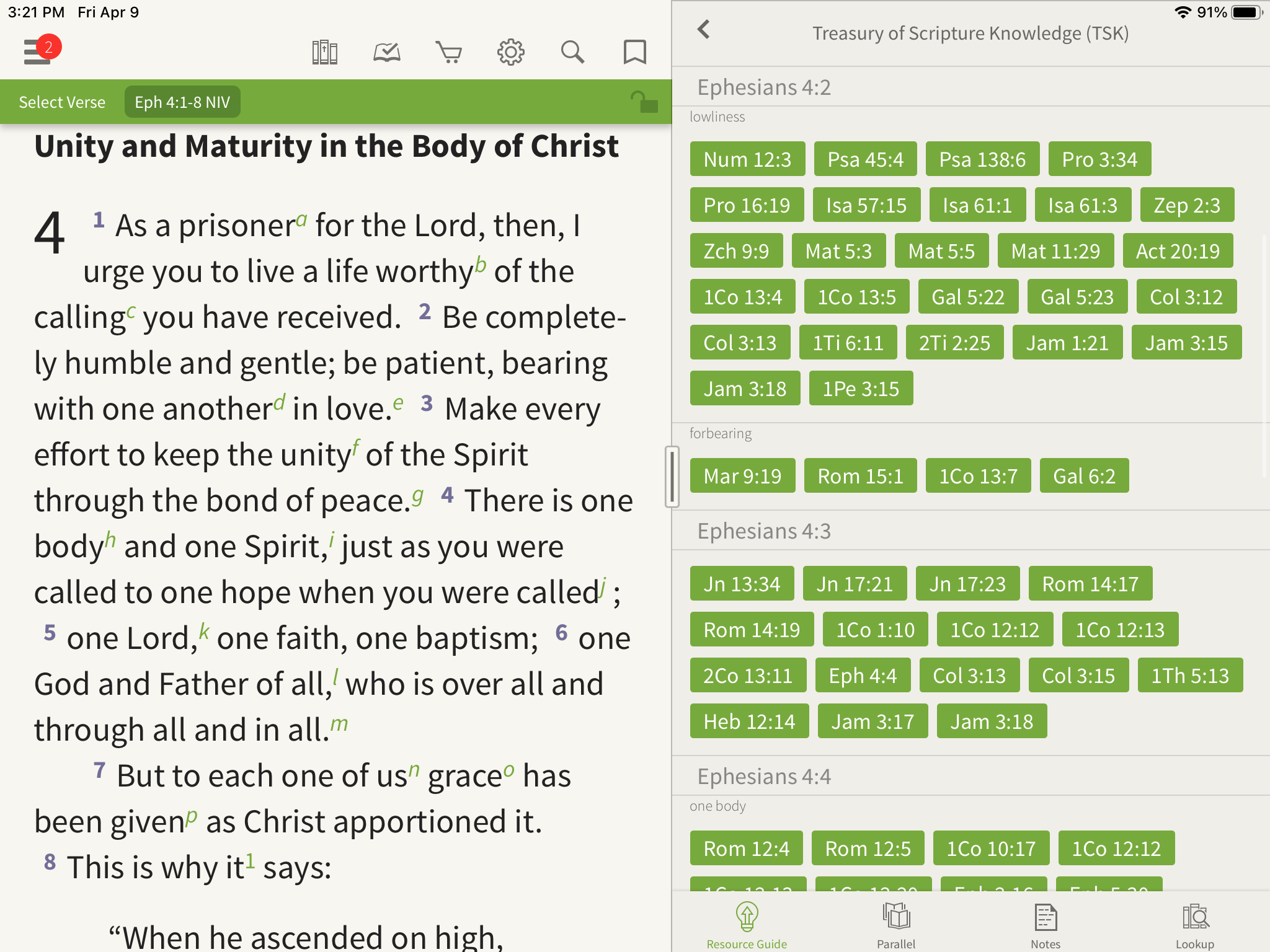Toggle the sync lock icon
The image size is (1270, 952).
644,102
